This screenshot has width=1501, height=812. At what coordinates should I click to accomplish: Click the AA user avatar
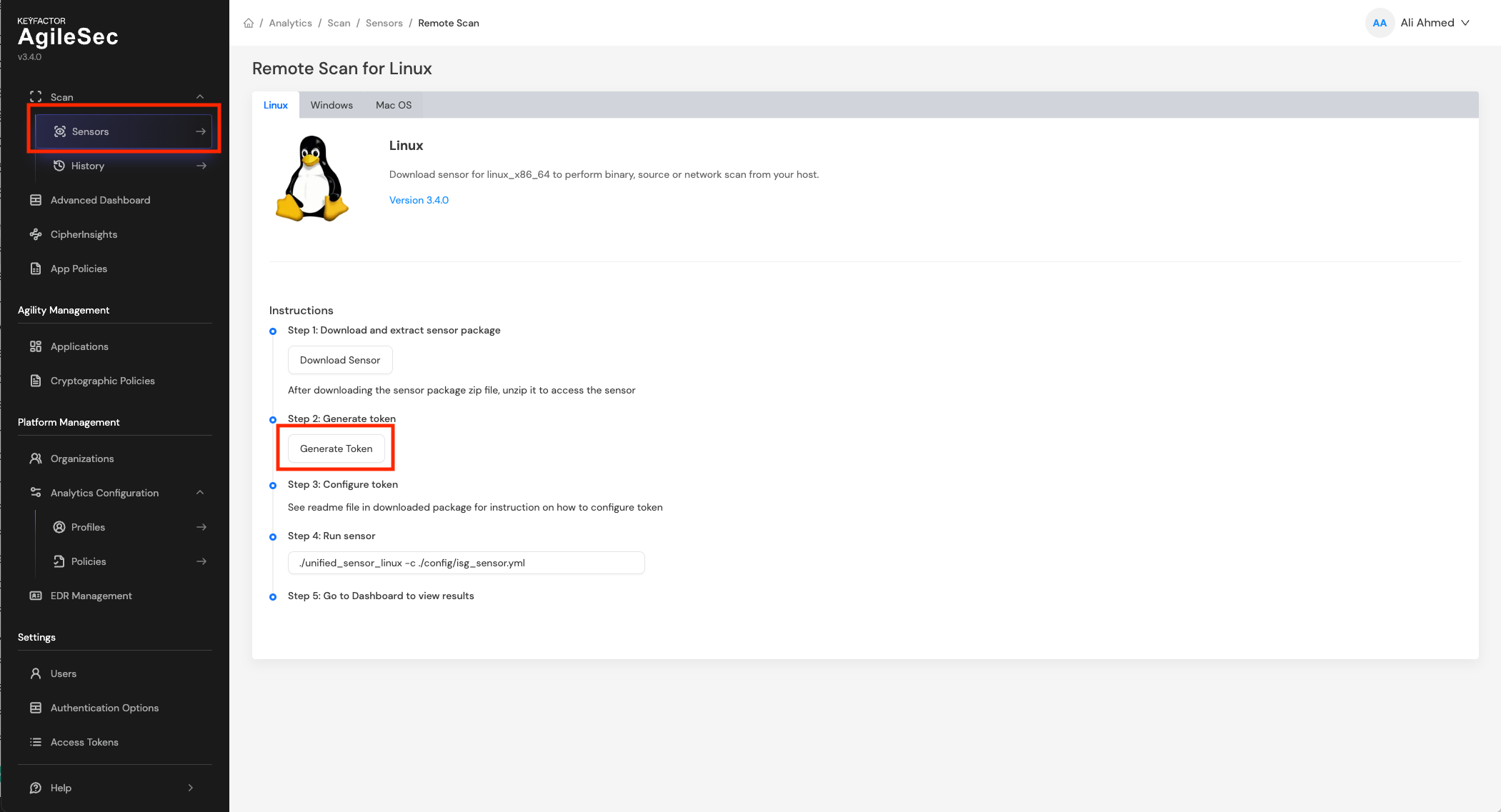pos(1379,23)
